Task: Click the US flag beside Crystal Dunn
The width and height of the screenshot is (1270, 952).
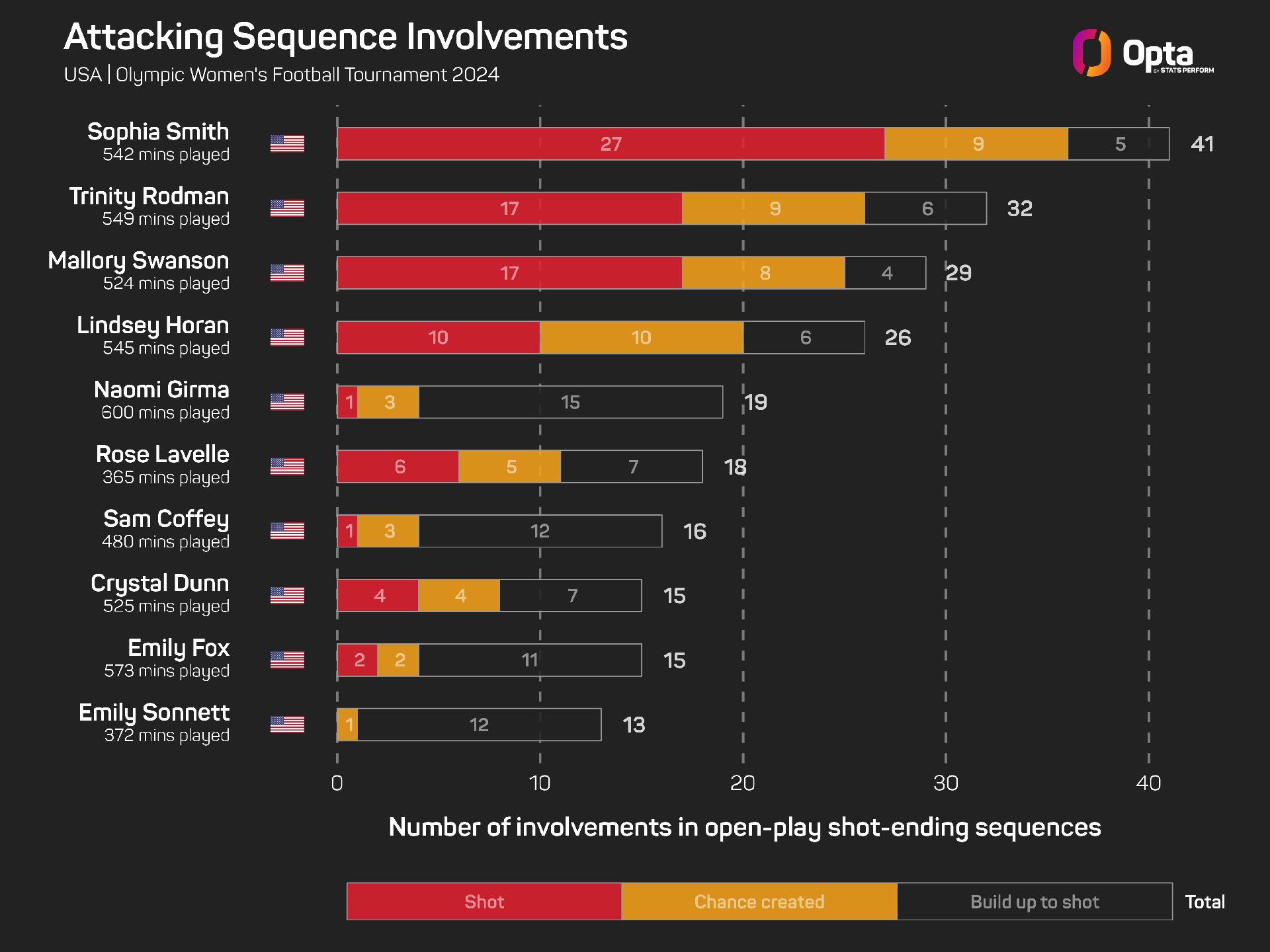Action: (x=287, y=596)
